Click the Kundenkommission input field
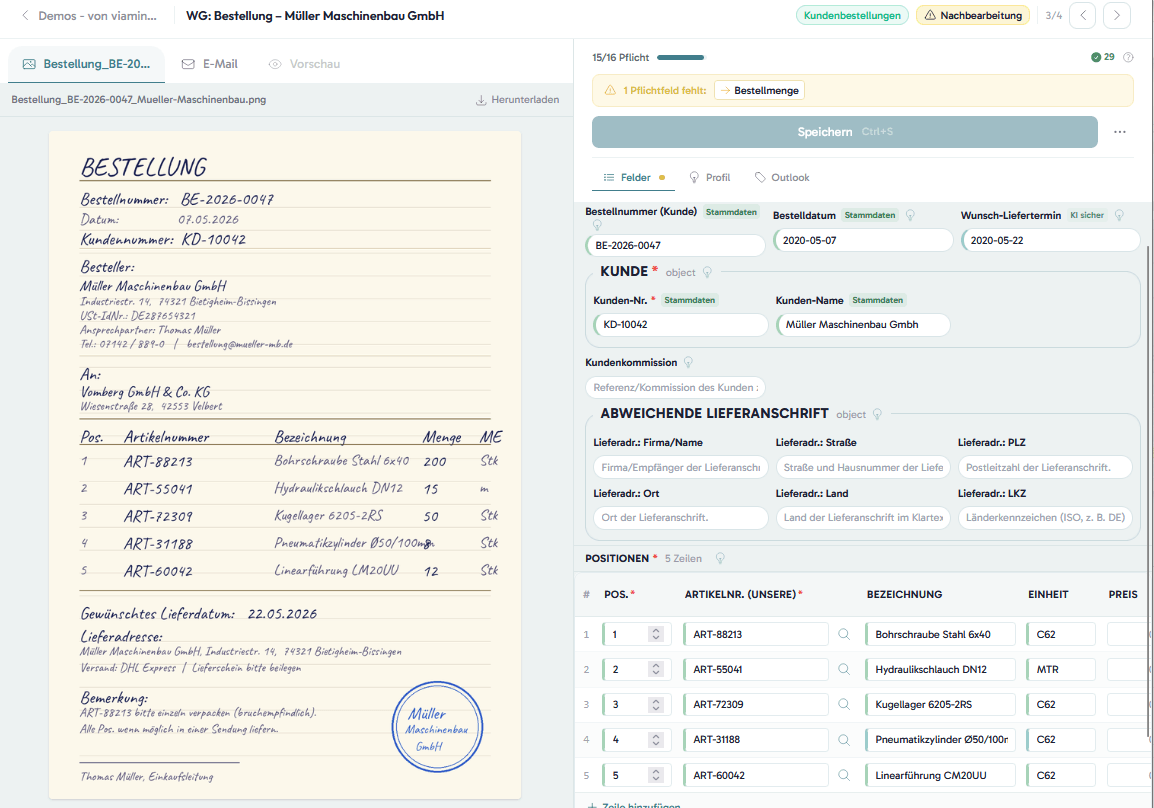Screen dimensions: 1154x808 tap(676, 387)
